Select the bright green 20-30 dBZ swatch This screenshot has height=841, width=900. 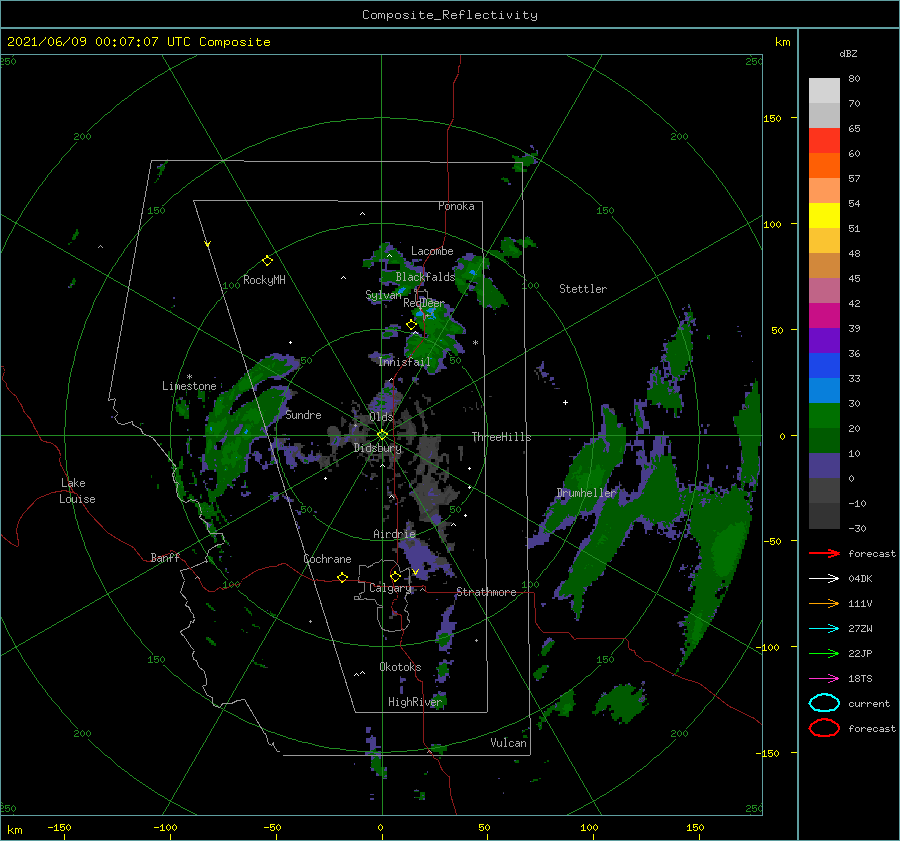click(824, 416)
